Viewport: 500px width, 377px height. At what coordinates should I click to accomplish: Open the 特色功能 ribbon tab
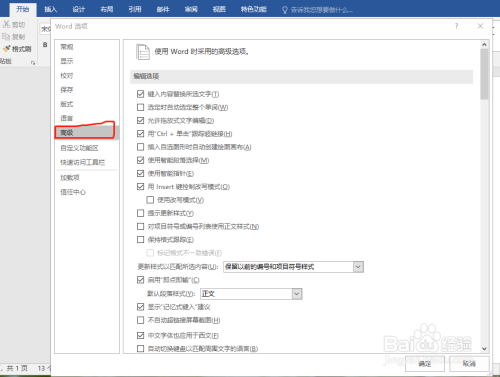pyautogui.click(x=254, y=9)
